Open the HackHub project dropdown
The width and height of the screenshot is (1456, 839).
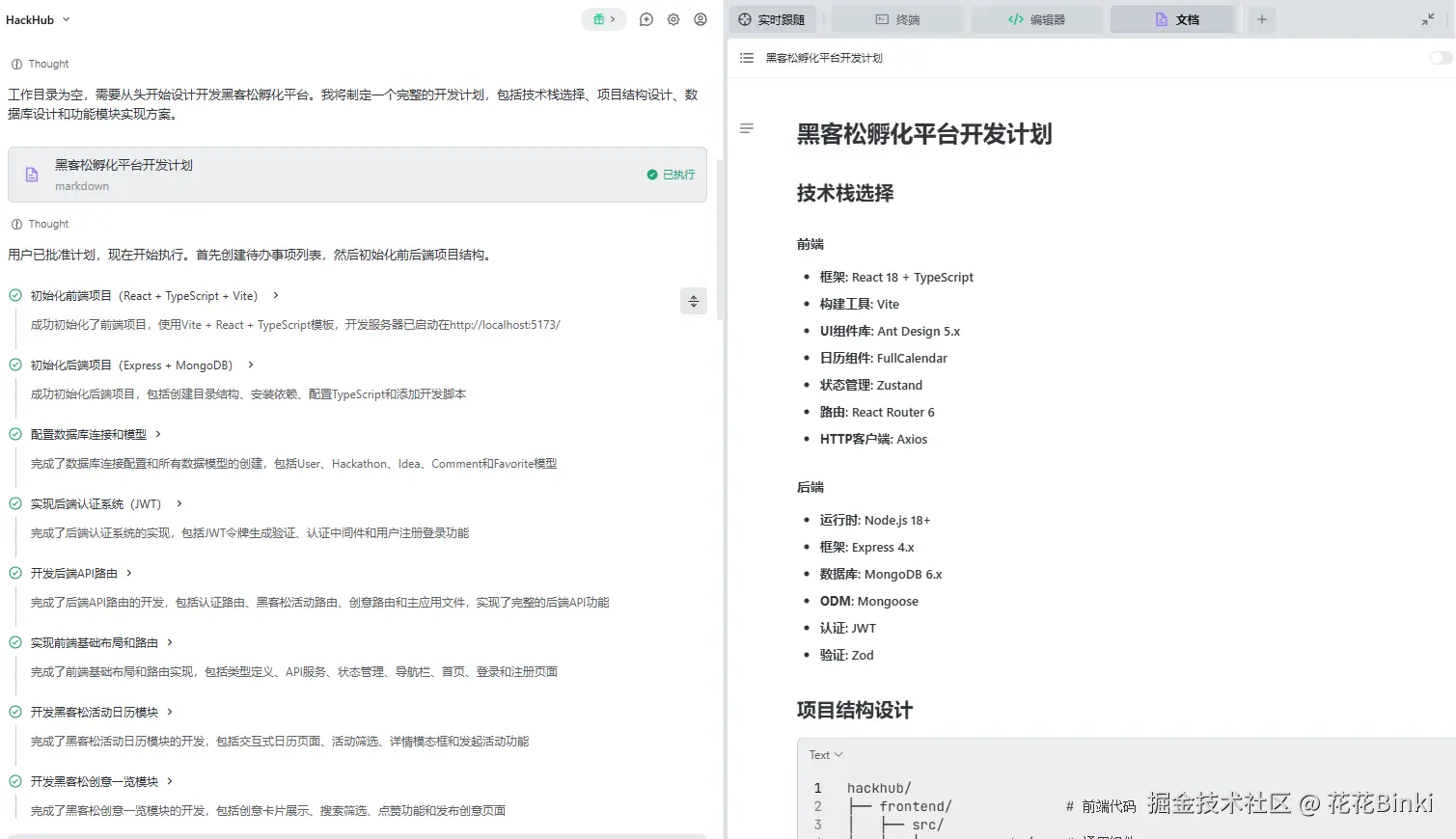pos(39,19)
